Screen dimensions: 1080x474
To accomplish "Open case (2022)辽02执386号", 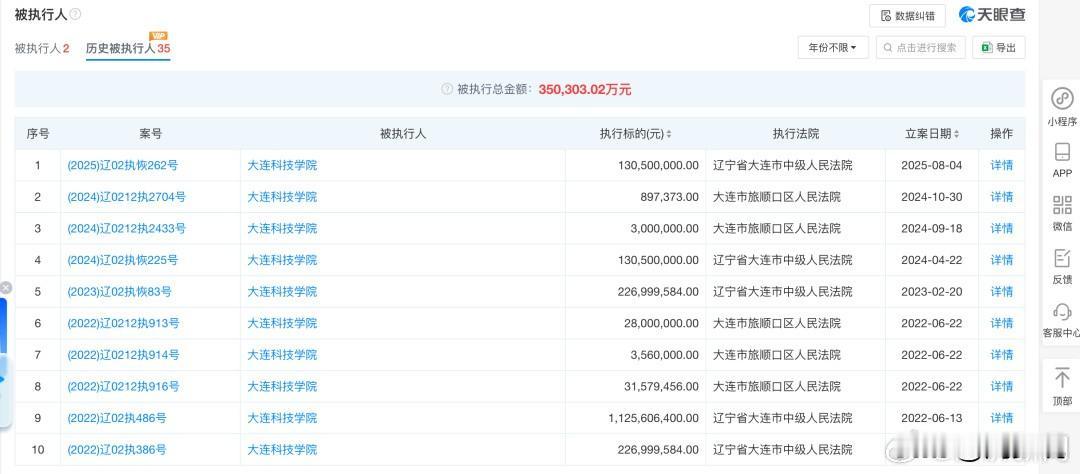I will pos(116,450).
